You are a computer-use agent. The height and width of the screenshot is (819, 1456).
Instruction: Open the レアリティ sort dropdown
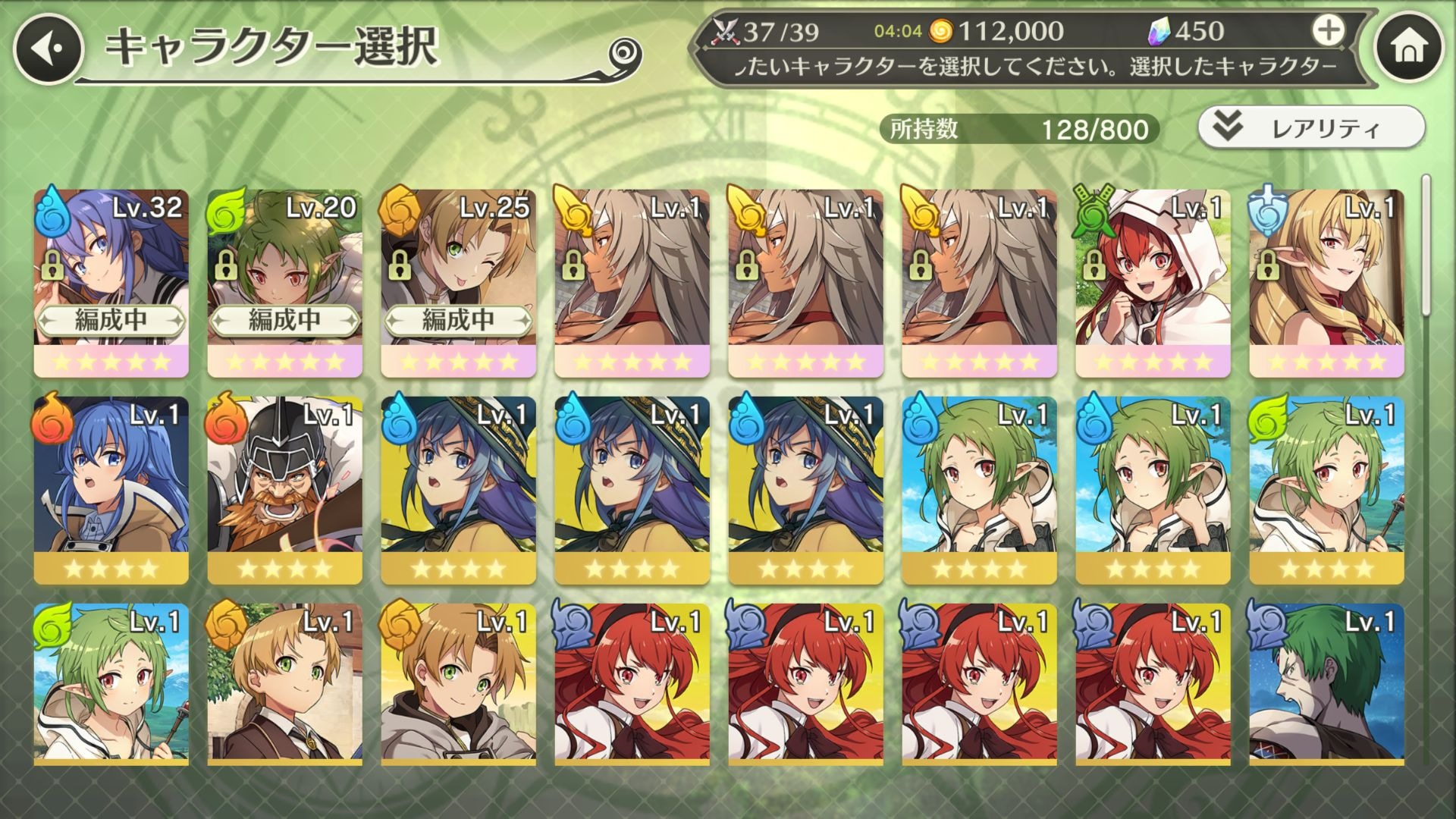pyautogui.click(x=1311, y=127)
